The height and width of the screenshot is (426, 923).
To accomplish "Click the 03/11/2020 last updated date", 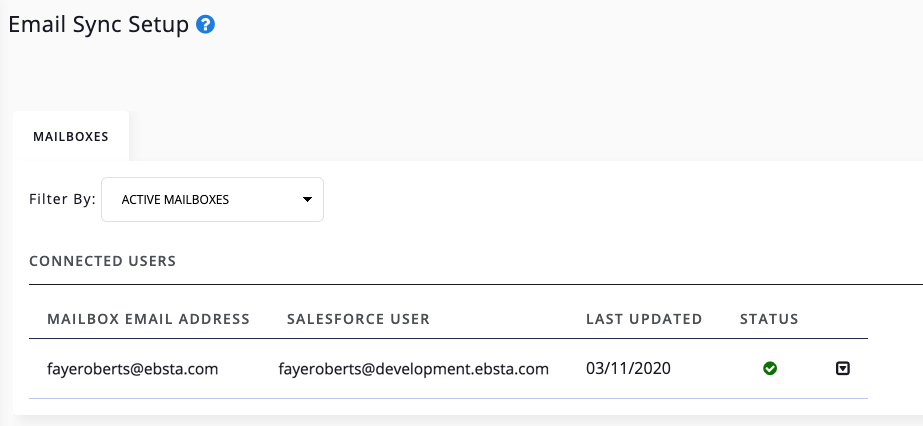I will (628, 369).
